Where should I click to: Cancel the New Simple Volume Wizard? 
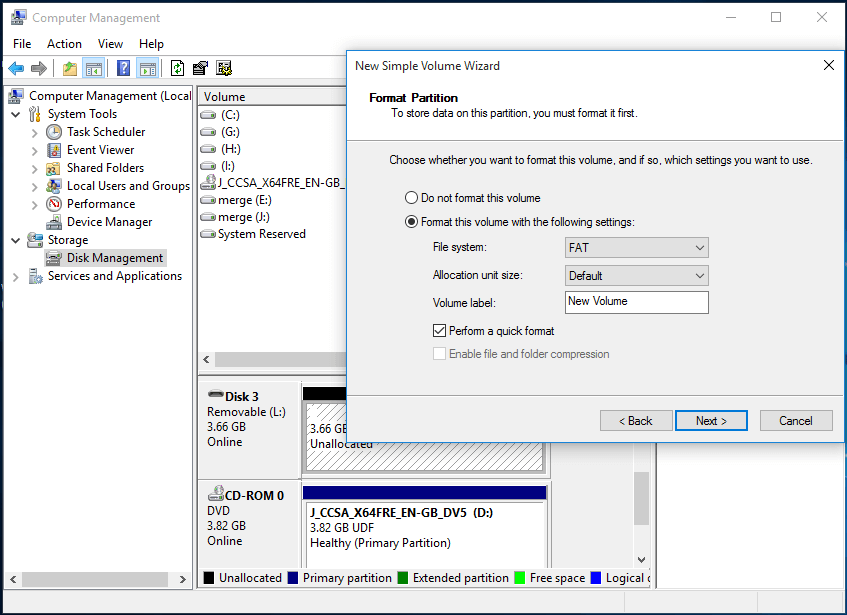(x=796, y=420)
